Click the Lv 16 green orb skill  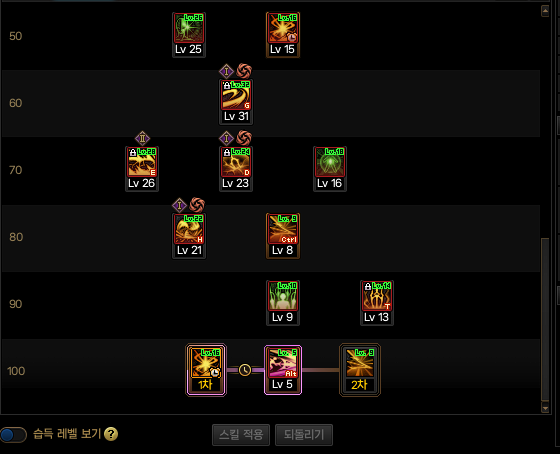click(330, 169)
